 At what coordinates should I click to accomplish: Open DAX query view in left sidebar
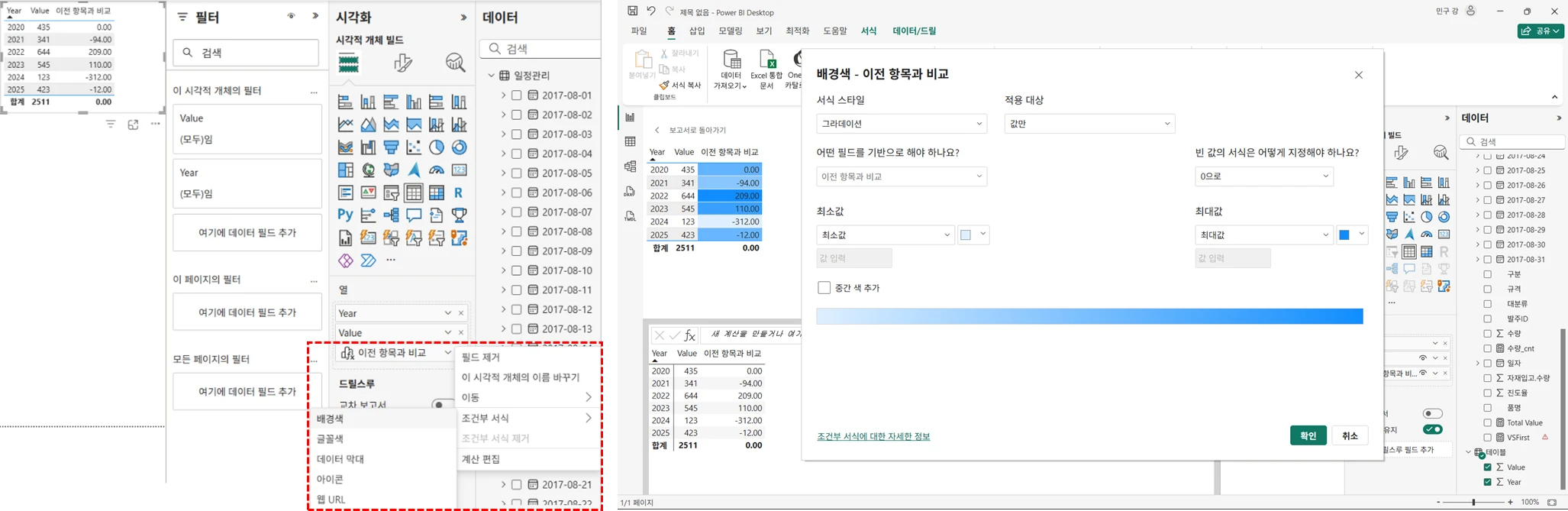pyautogui.click(x=630, y=191)
